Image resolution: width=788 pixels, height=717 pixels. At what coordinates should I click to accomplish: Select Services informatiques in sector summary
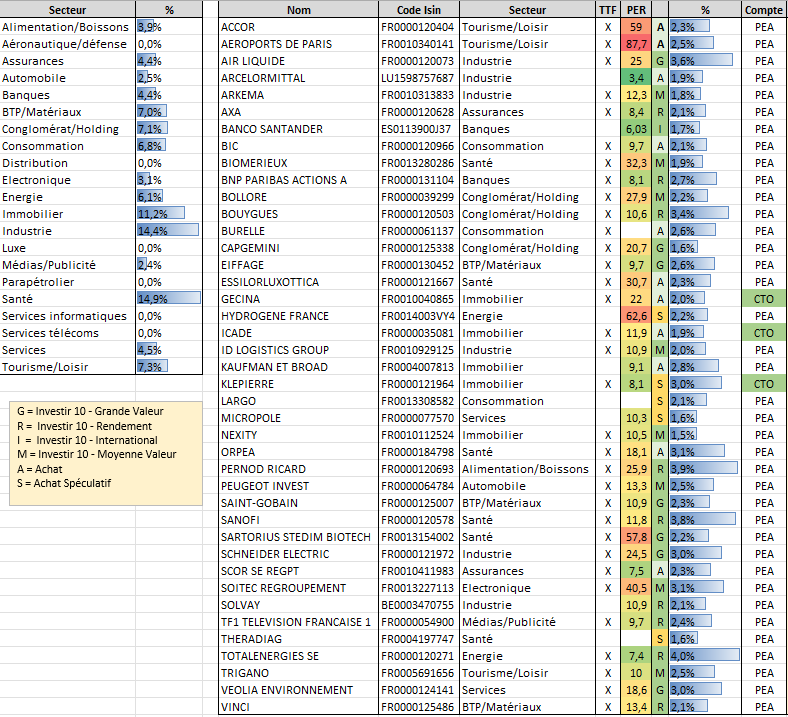tap(67, 316)
